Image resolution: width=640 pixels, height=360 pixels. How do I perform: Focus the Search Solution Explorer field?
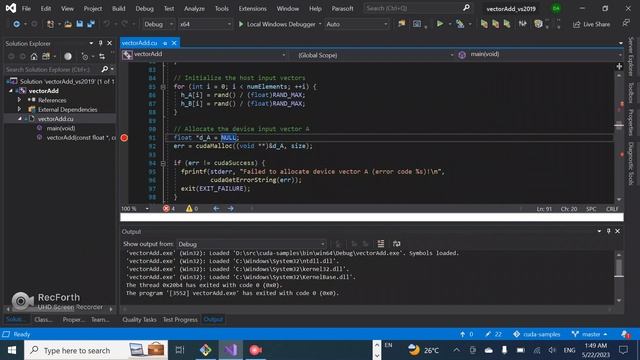(x=52, y=69)
